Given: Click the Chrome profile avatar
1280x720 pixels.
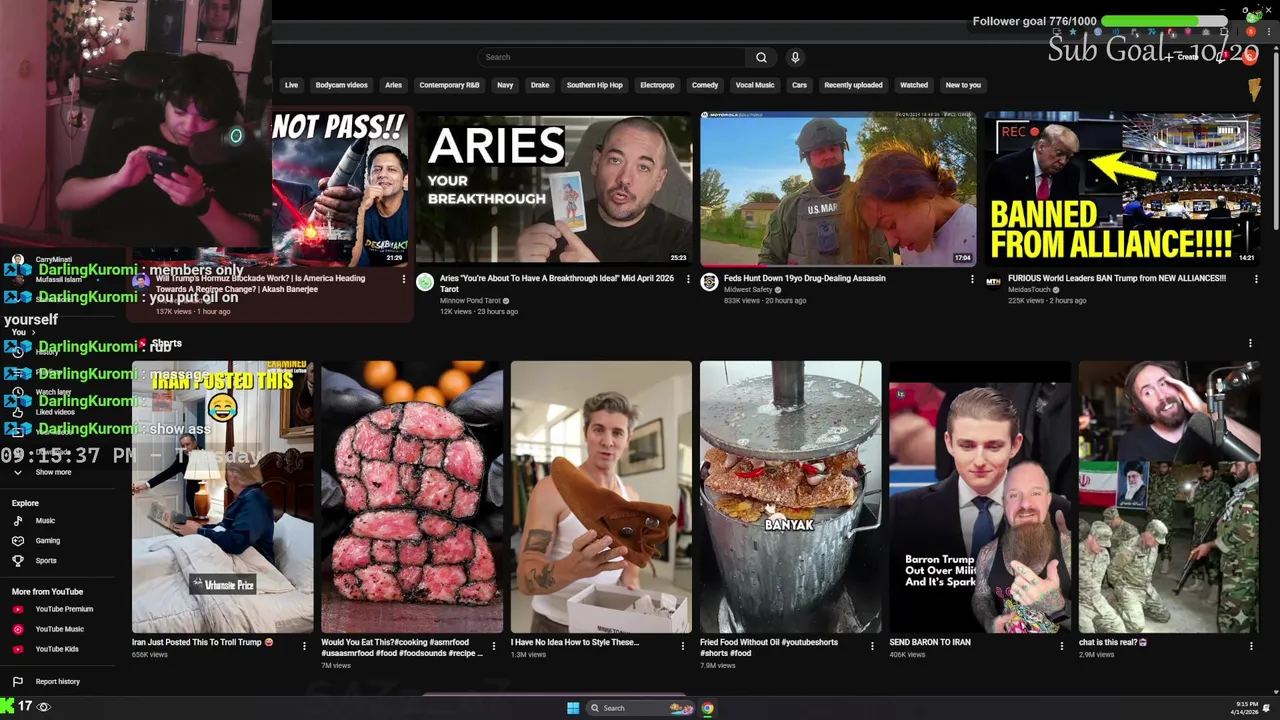Looking at the screenshot, I should click(1251, 31).
